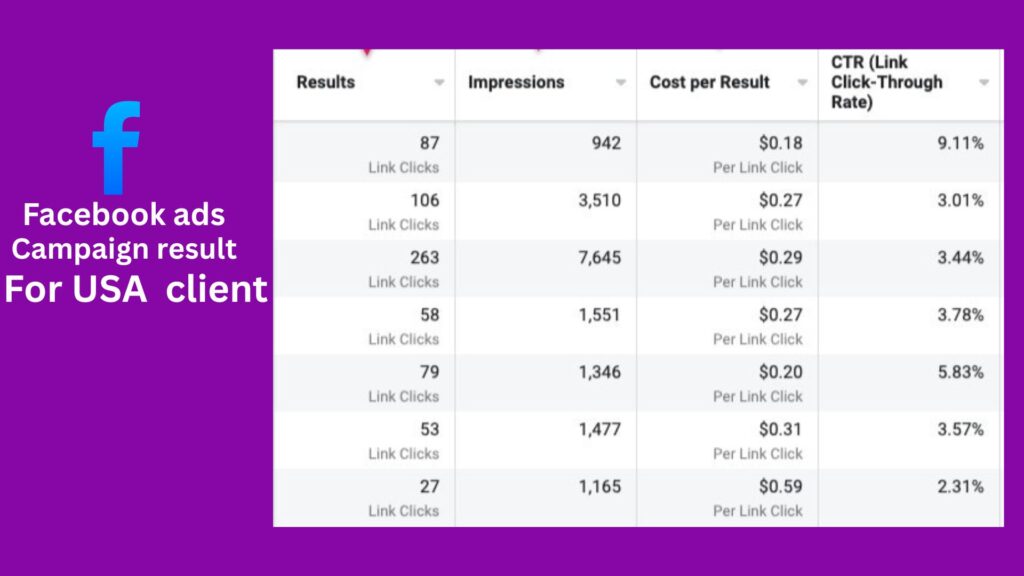Open the Cost per Result dropdown arrow
The width and height of the screenshot is (1024, 576).
click(802, 83)
